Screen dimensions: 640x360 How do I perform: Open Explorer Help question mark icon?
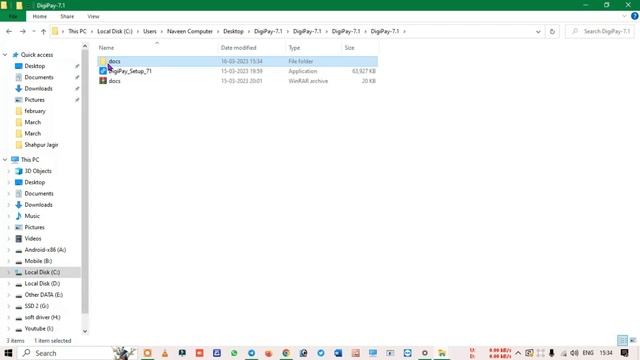point(635,16)
